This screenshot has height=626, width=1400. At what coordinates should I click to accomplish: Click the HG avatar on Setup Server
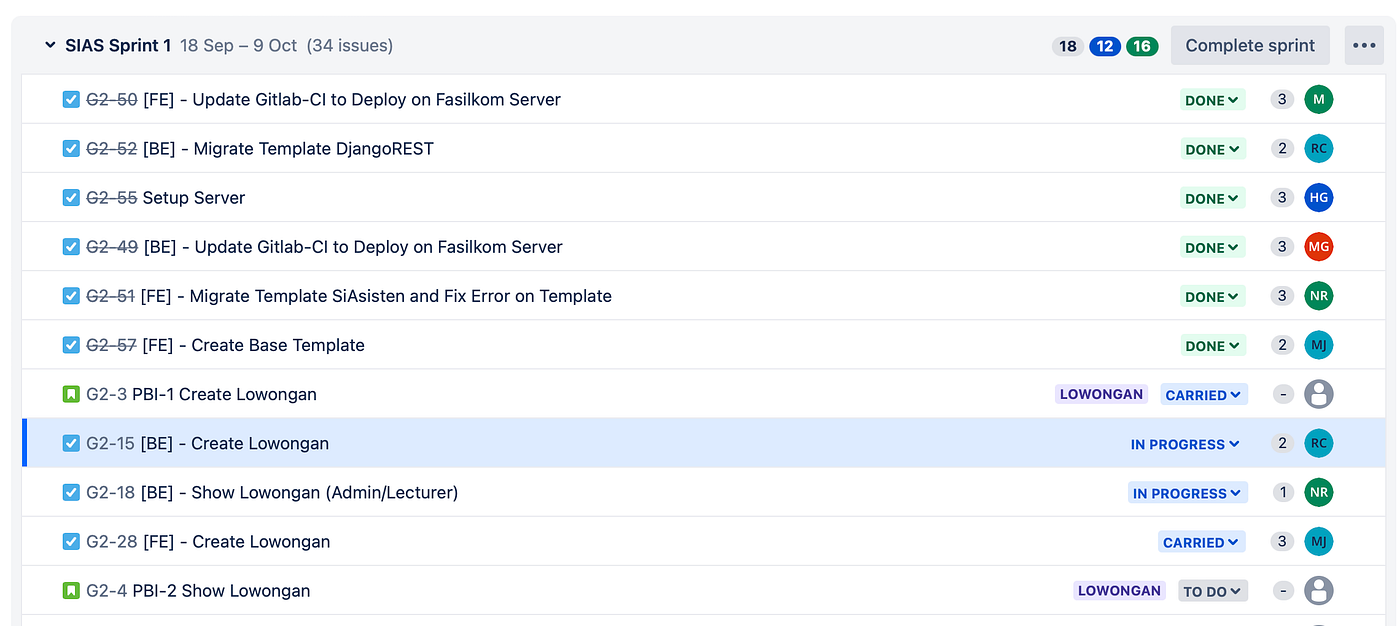1319,198
